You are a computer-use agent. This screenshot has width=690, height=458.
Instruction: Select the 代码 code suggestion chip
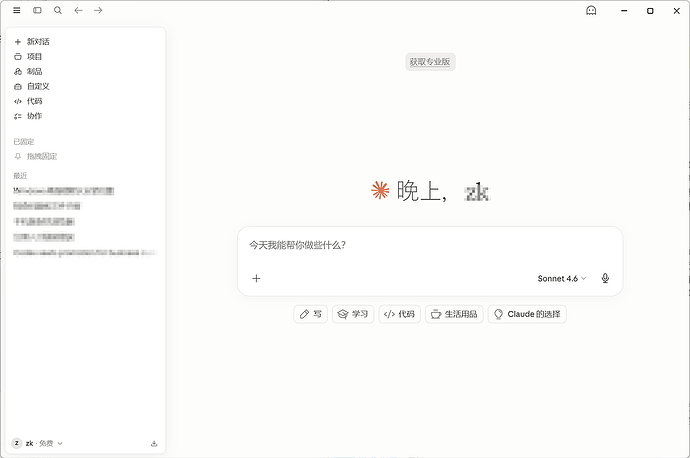[x=400, y=314]
